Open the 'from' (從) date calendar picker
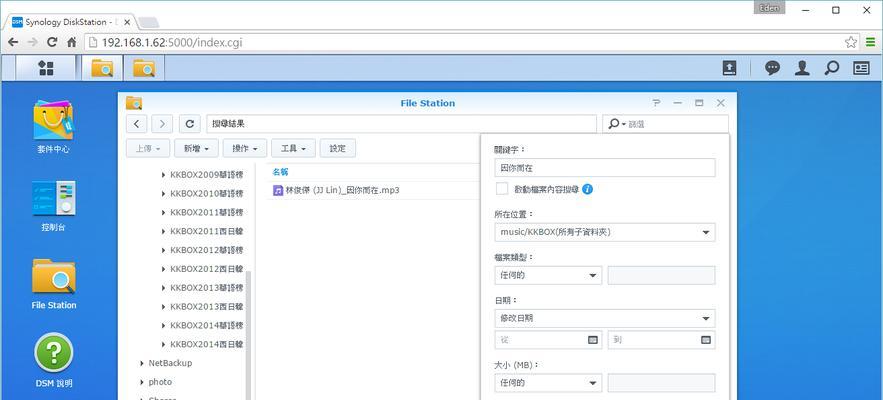The height and width of the screenshot is (400, 883). (592, 340)
